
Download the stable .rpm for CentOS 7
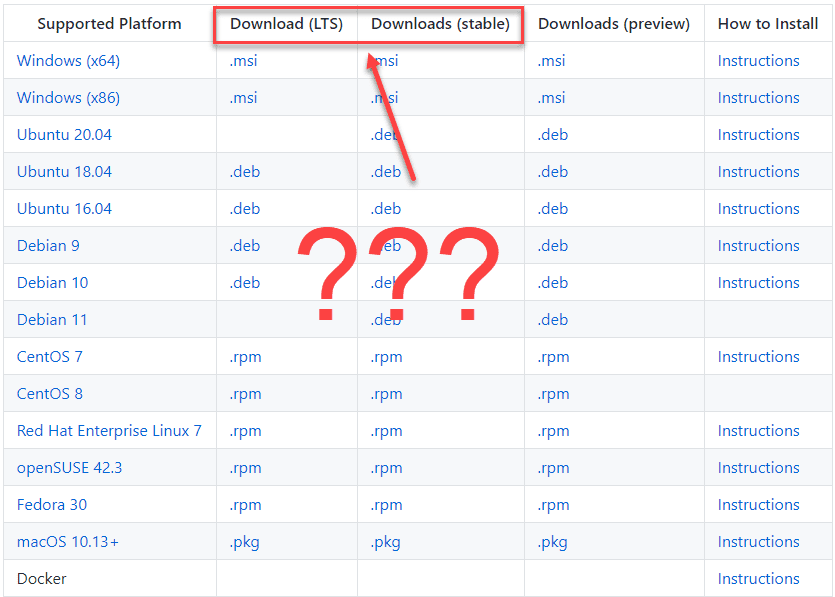click(387, 357)
